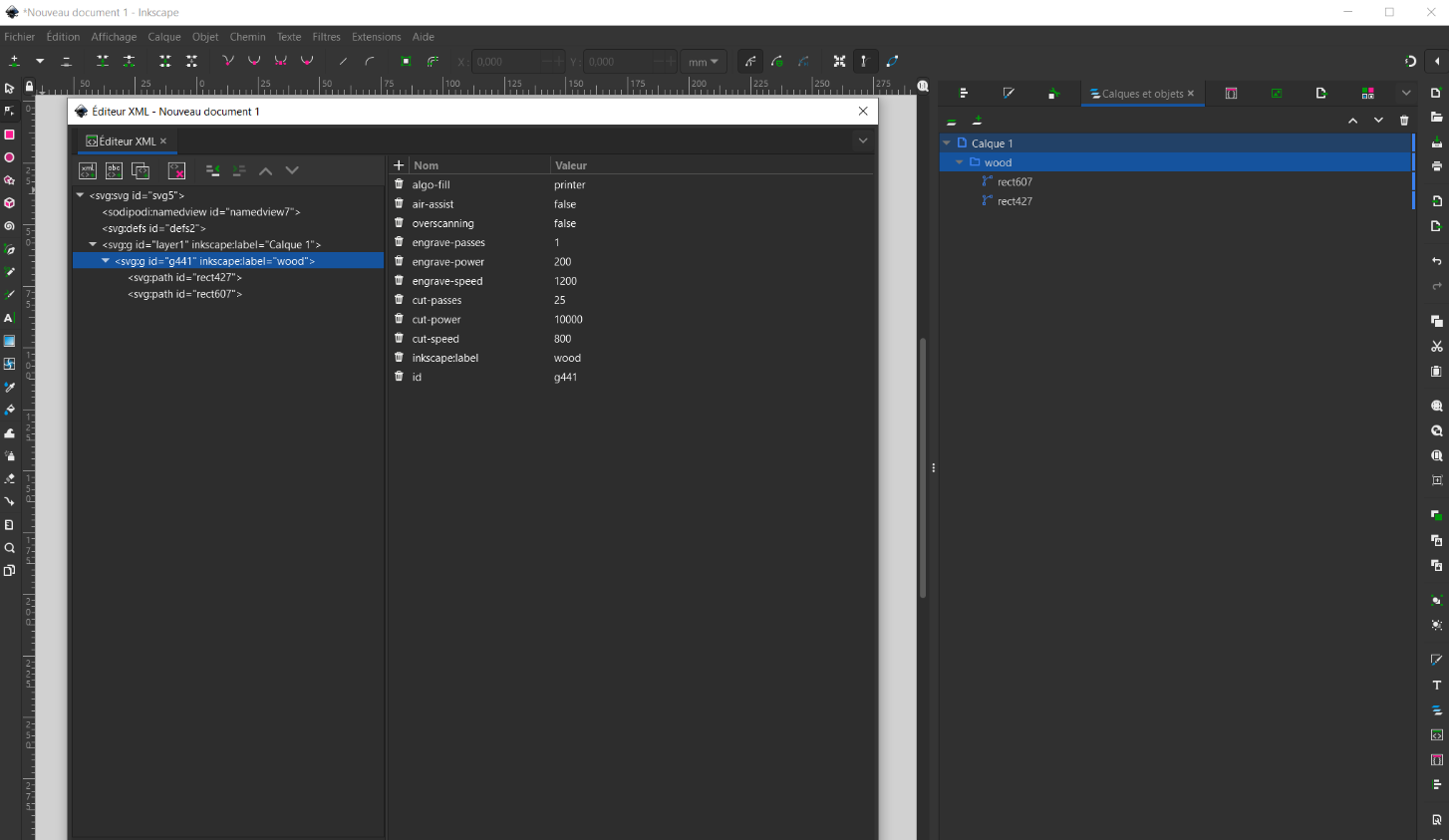Open the XML editor dialog dropdown chevron

pyautogui.click(x=863, y=140)
